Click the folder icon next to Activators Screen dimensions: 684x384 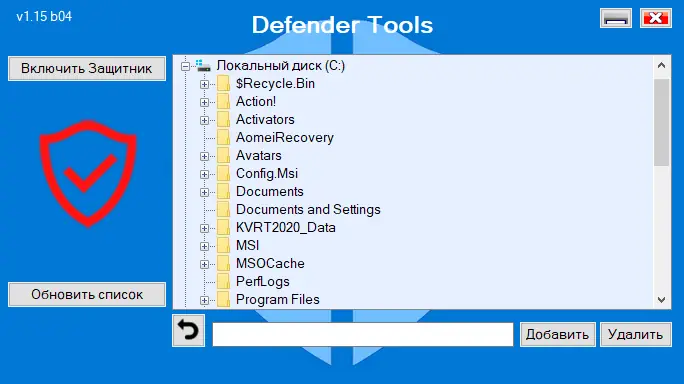[x=223, y=119]
